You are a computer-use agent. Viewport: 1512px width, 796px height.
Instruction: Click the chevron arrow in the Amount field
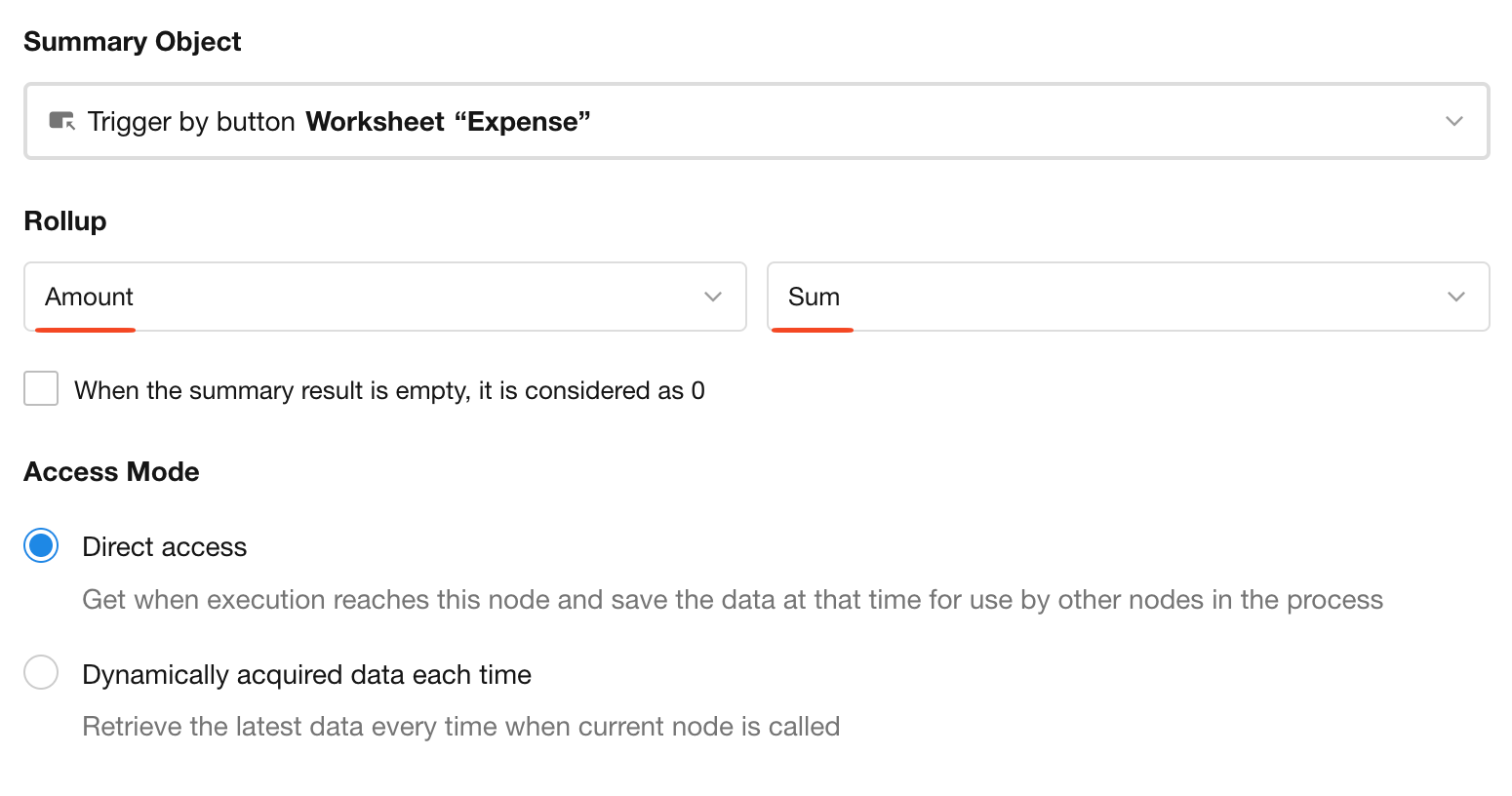pyautogui.click(x=713, y=297)
